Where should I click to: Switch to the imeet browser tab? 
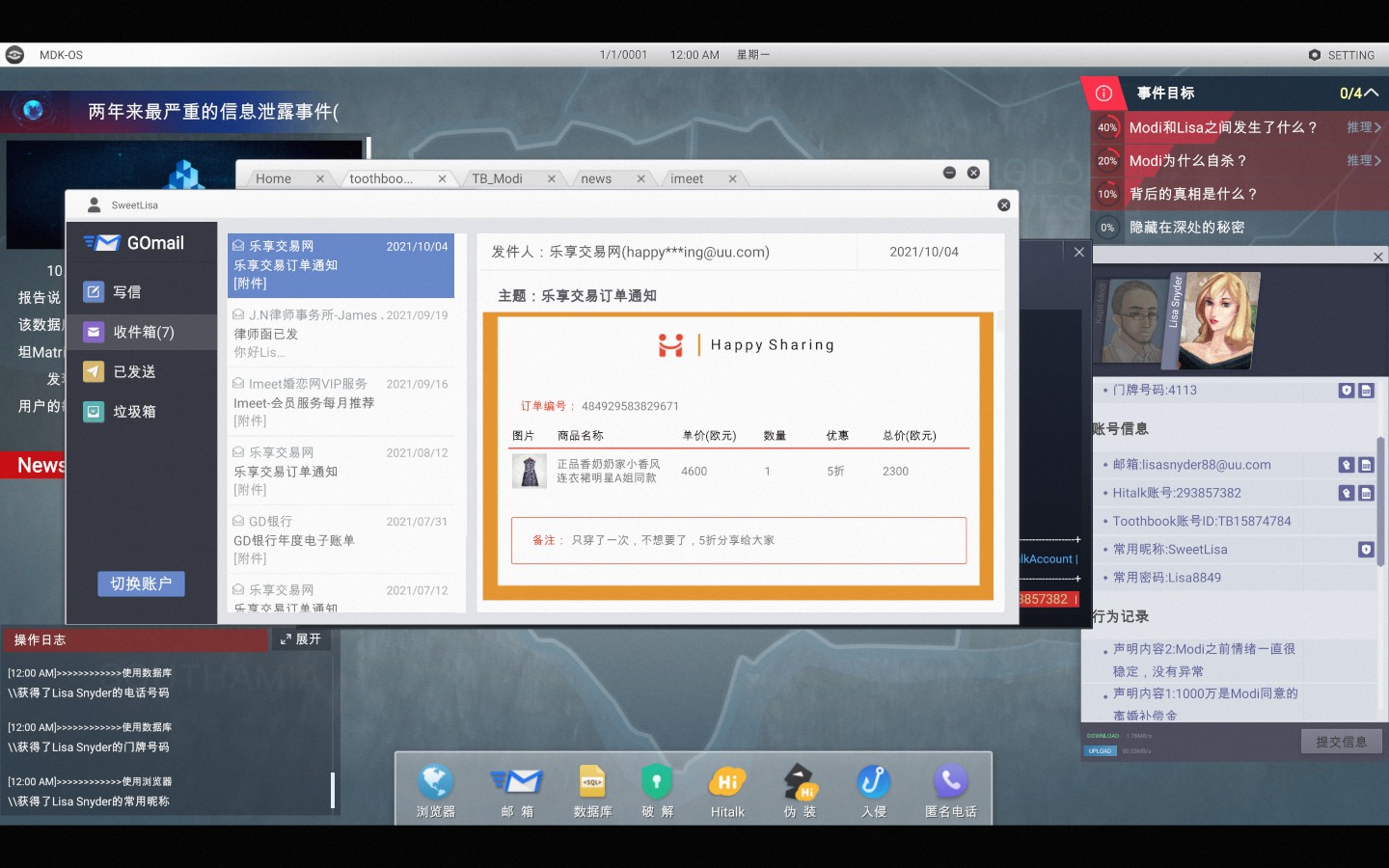tap(687, 178)
